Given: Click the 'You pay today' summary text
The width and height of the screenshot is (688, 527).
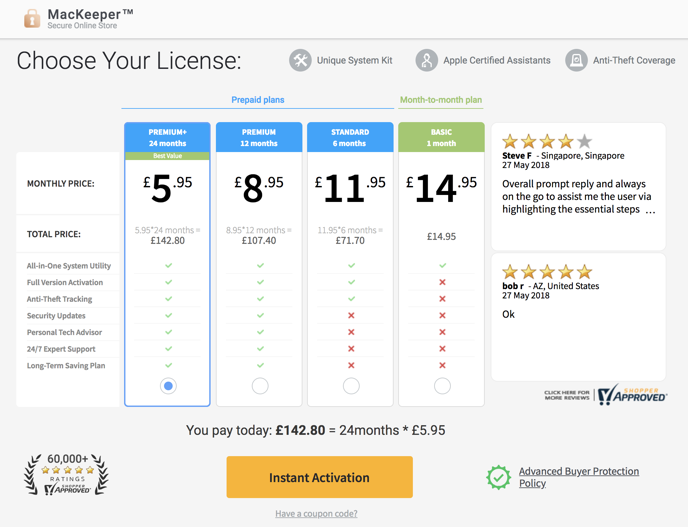Looking at the screenshot, I should tap(315, 430).
